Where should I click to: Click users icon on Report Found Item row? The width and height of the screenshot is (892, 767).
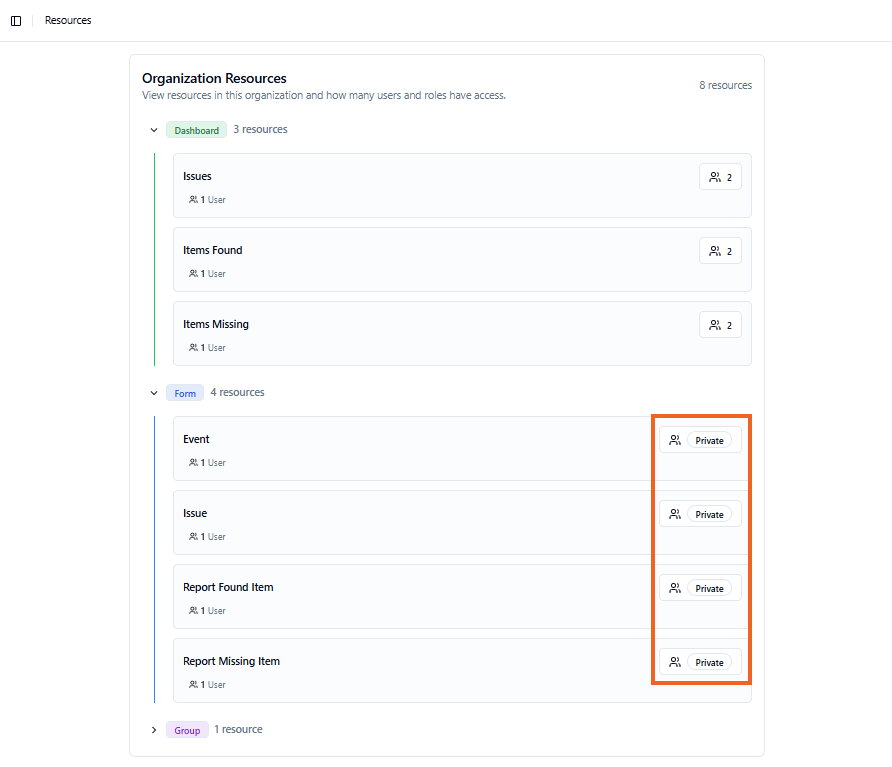[675, 589]
